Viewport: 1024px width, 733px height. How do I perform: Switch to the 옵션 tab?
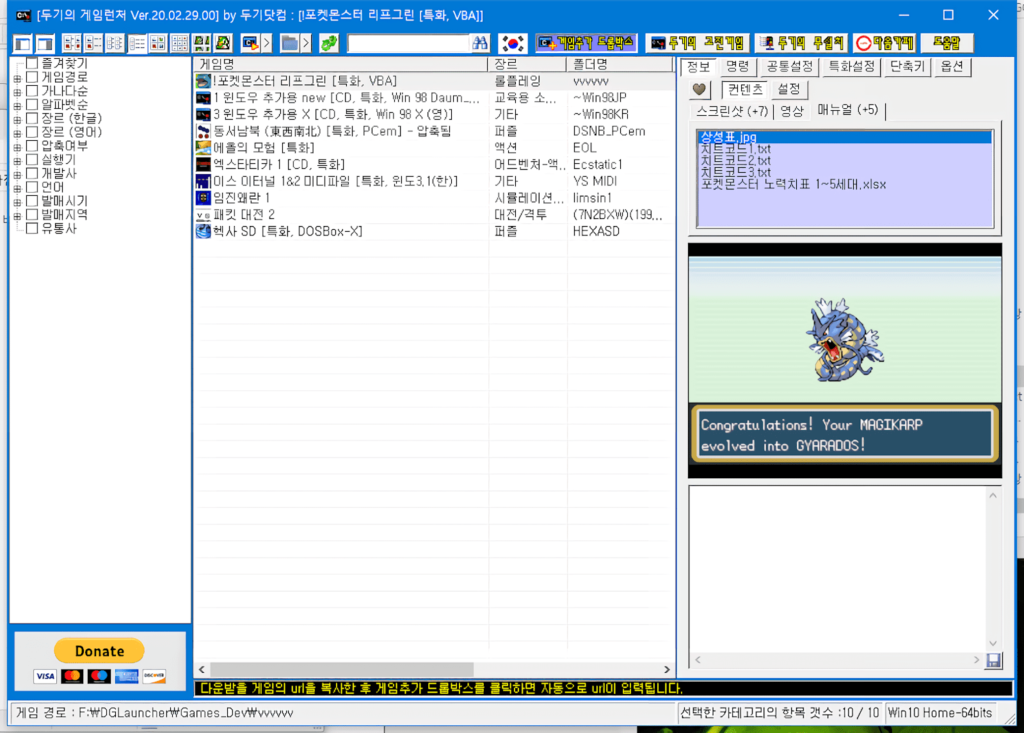pyautogui.click(x=952, y=67)
